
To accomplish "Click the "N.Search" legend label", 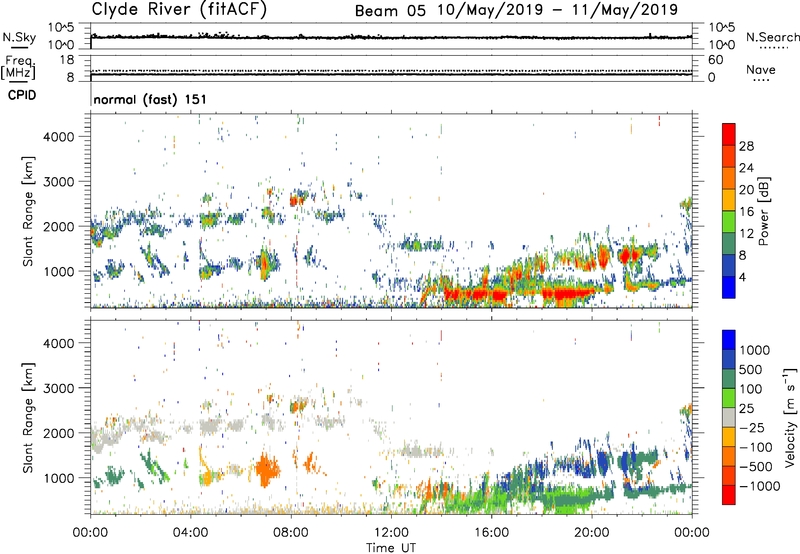I will pyautogui.click(x=772, y=37).
